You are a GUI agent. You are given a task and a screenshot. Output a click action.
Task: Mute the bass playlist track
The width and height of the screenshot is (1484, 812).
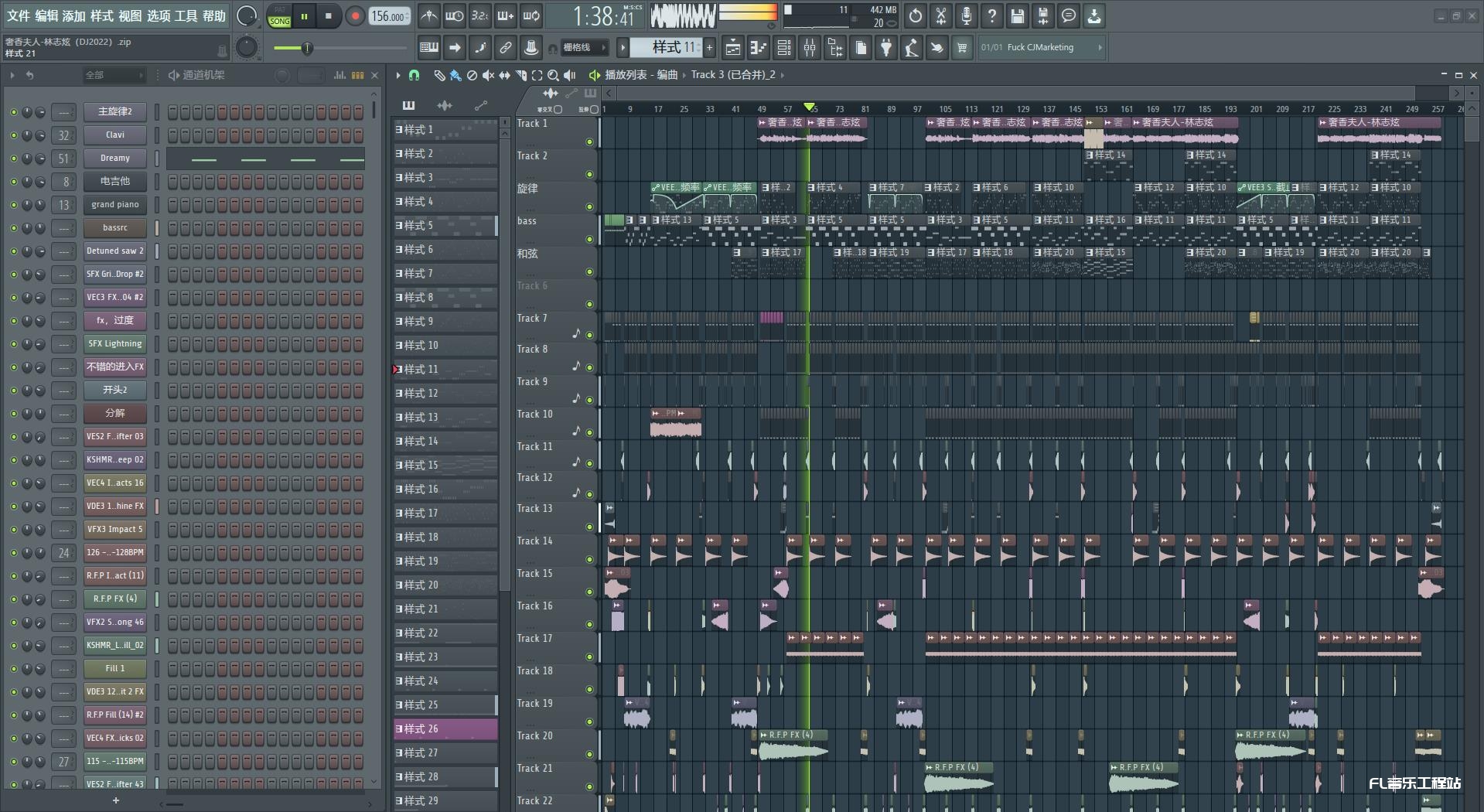click(x=589, y=240)
